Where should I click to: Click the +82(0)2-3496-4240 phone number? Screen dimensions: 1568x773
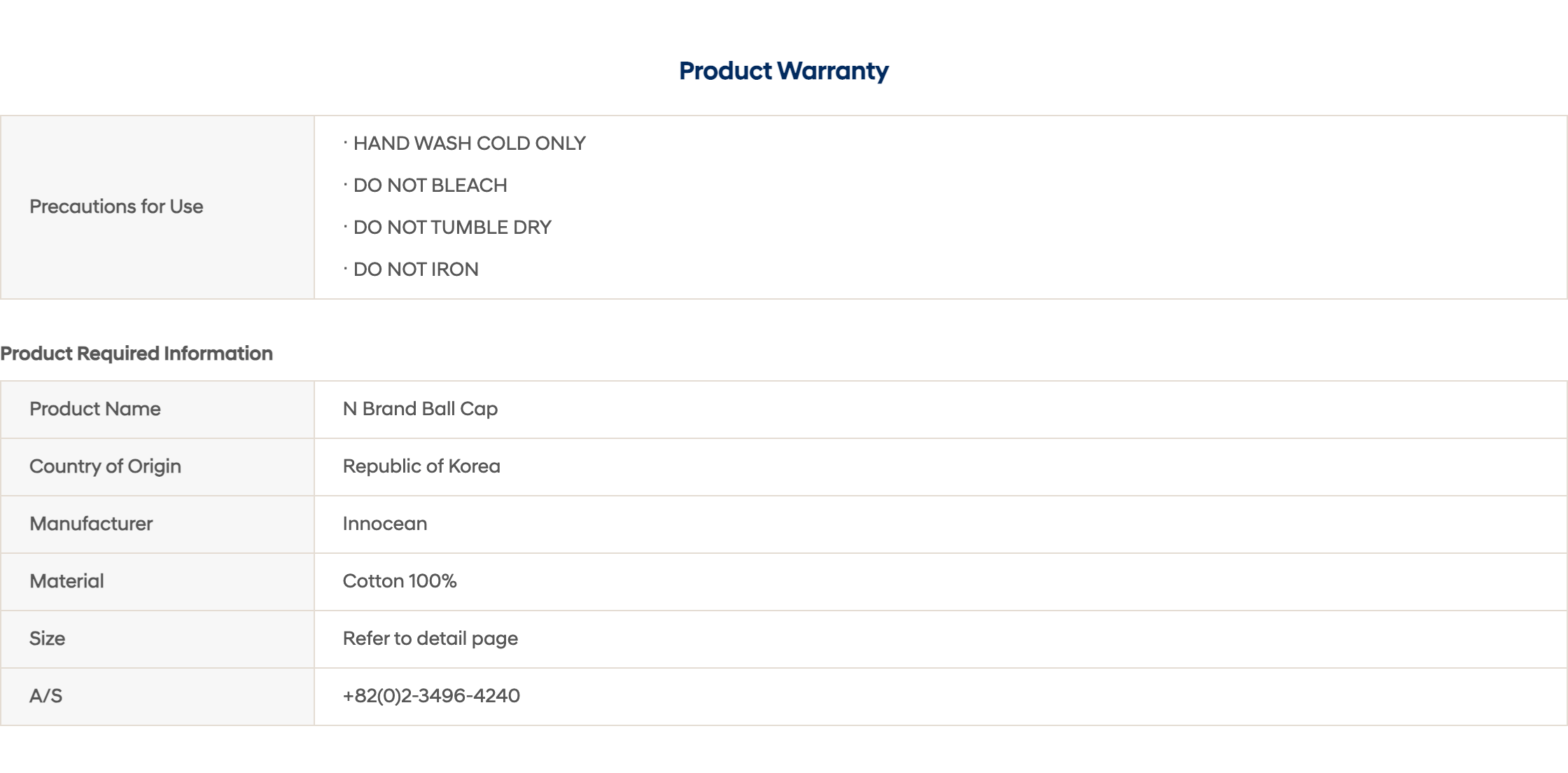431,696
